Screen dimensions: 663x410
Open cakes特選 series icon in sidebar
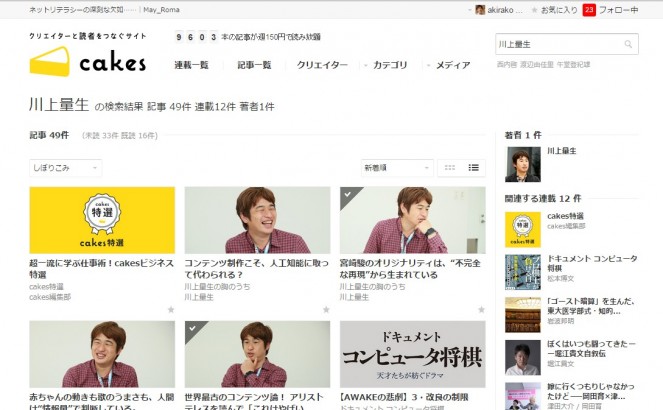[x=522, y=229]
